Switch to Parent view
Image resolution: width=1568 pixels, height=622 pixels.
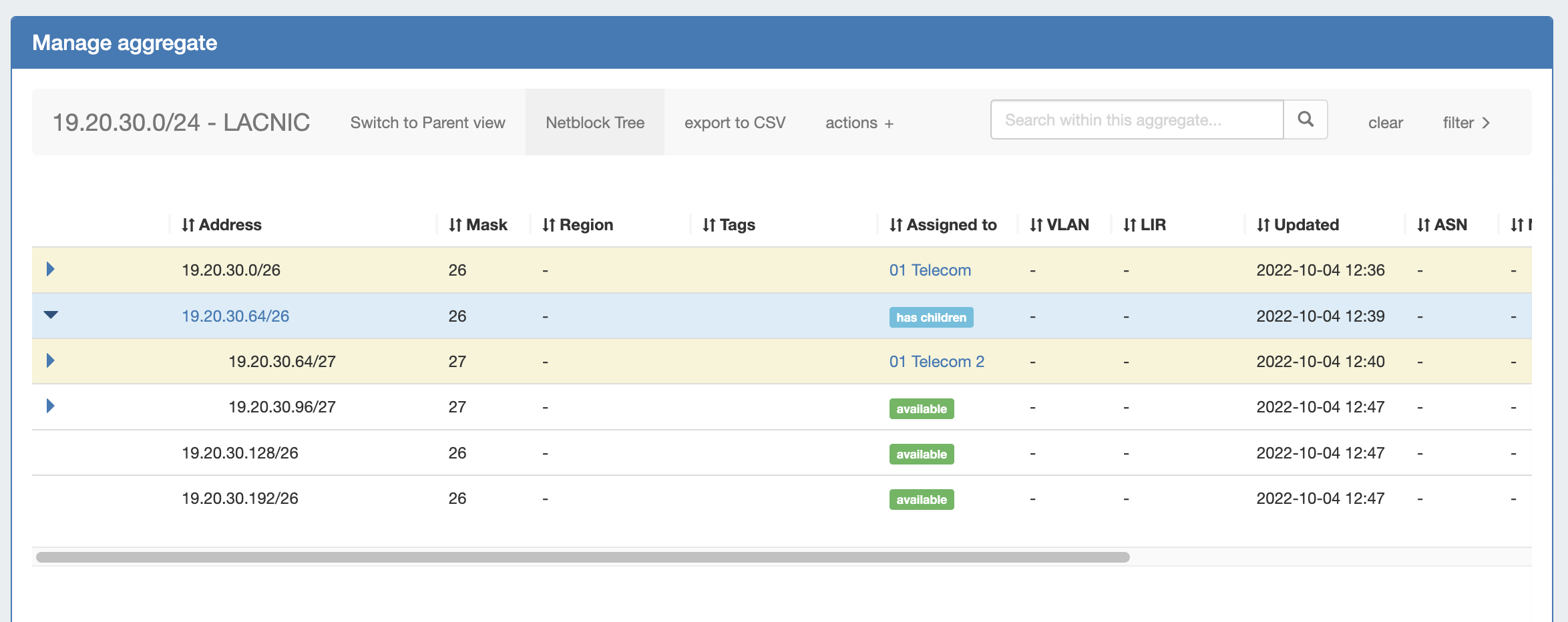pos(427,123)
